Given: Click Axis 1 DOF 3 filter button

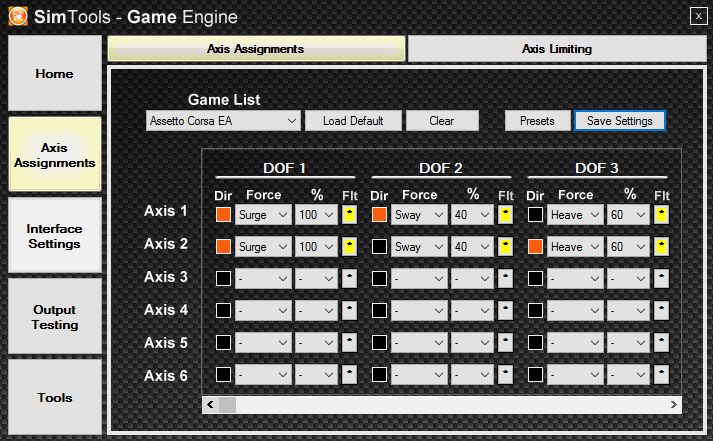Looking at the screenshot, I should click(661, 214).
